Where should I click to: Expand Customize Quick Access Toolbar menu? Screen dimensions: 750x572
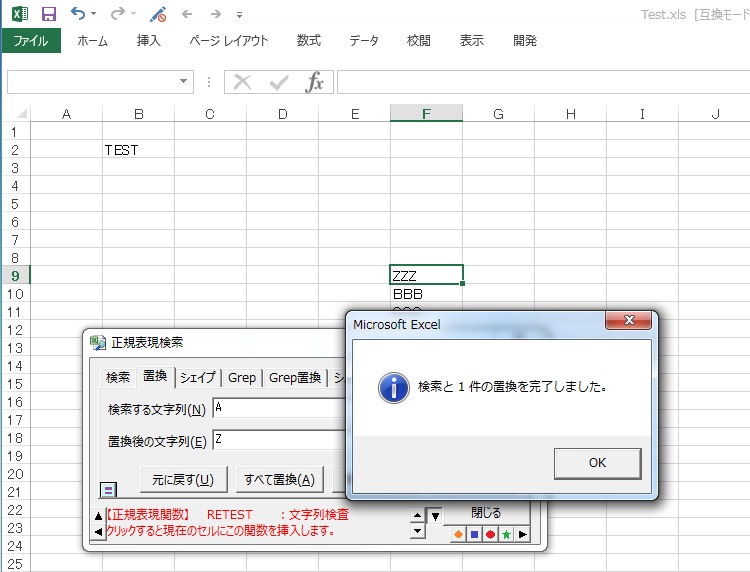[239, 15]
